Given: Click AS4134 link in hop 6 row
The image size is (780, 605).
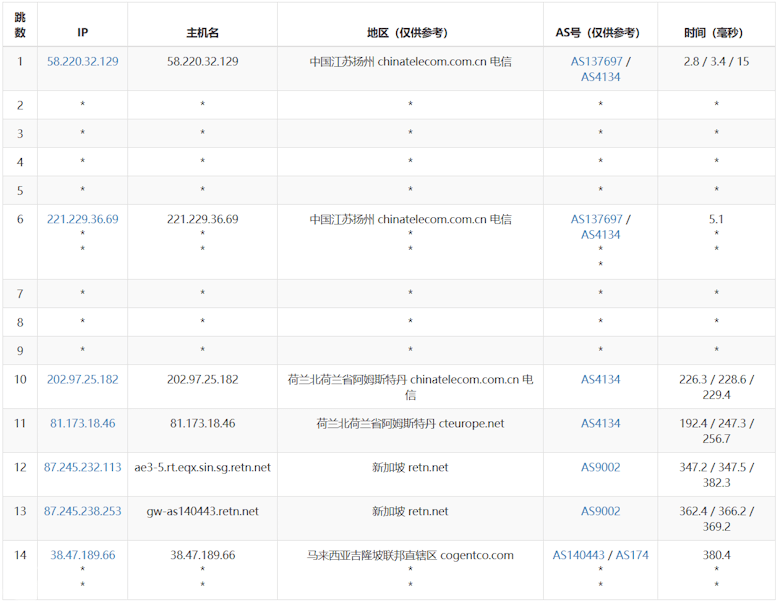Looking at the screenshot, I should [600, 234].
